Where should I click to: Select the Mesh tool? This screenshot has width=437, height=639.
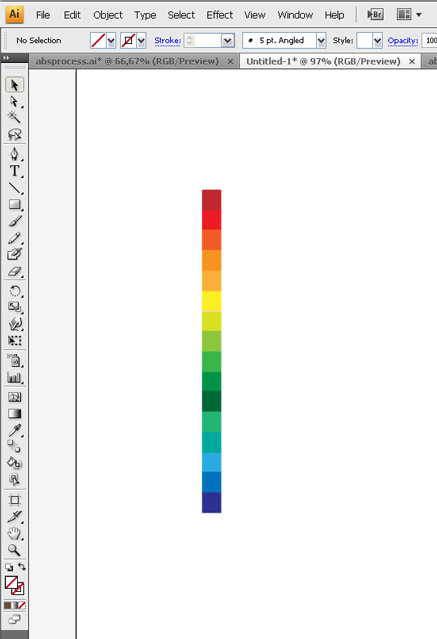15,397
